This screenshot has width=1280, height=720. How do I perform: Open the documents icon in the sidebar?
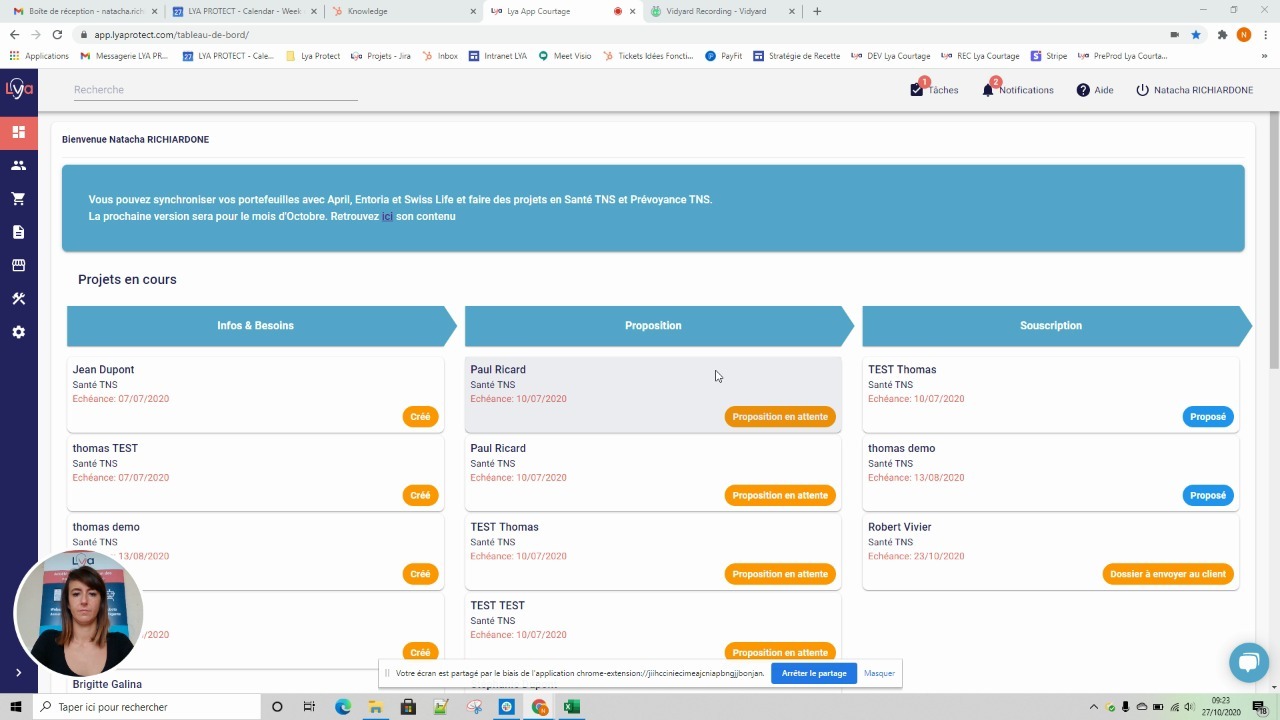[x=18, y=232]
